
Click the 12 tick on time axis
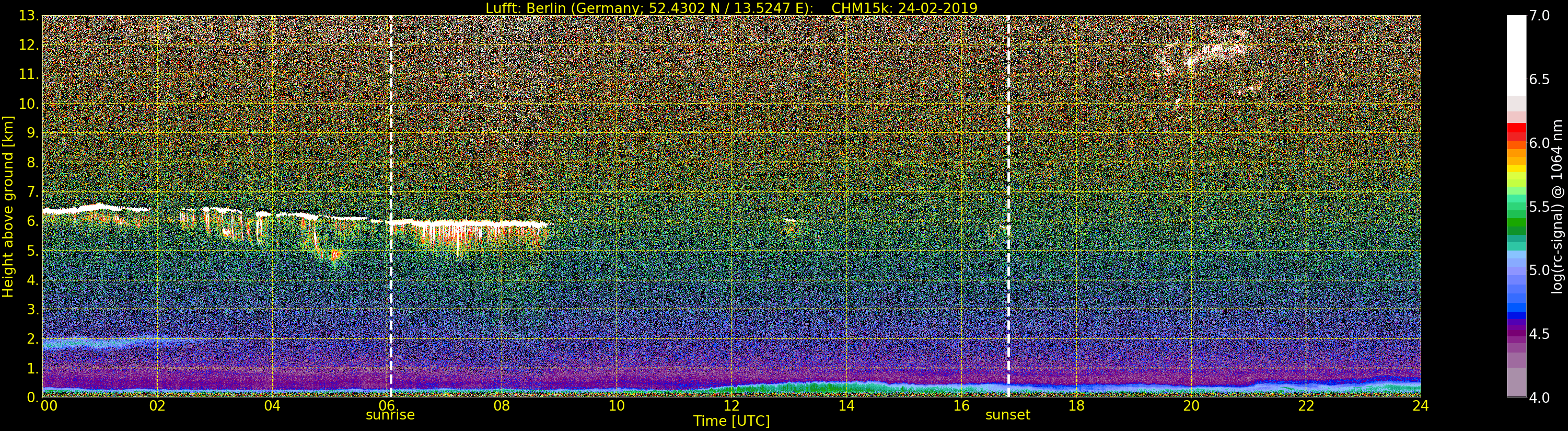pyautogui.click(x=731, y=406)
